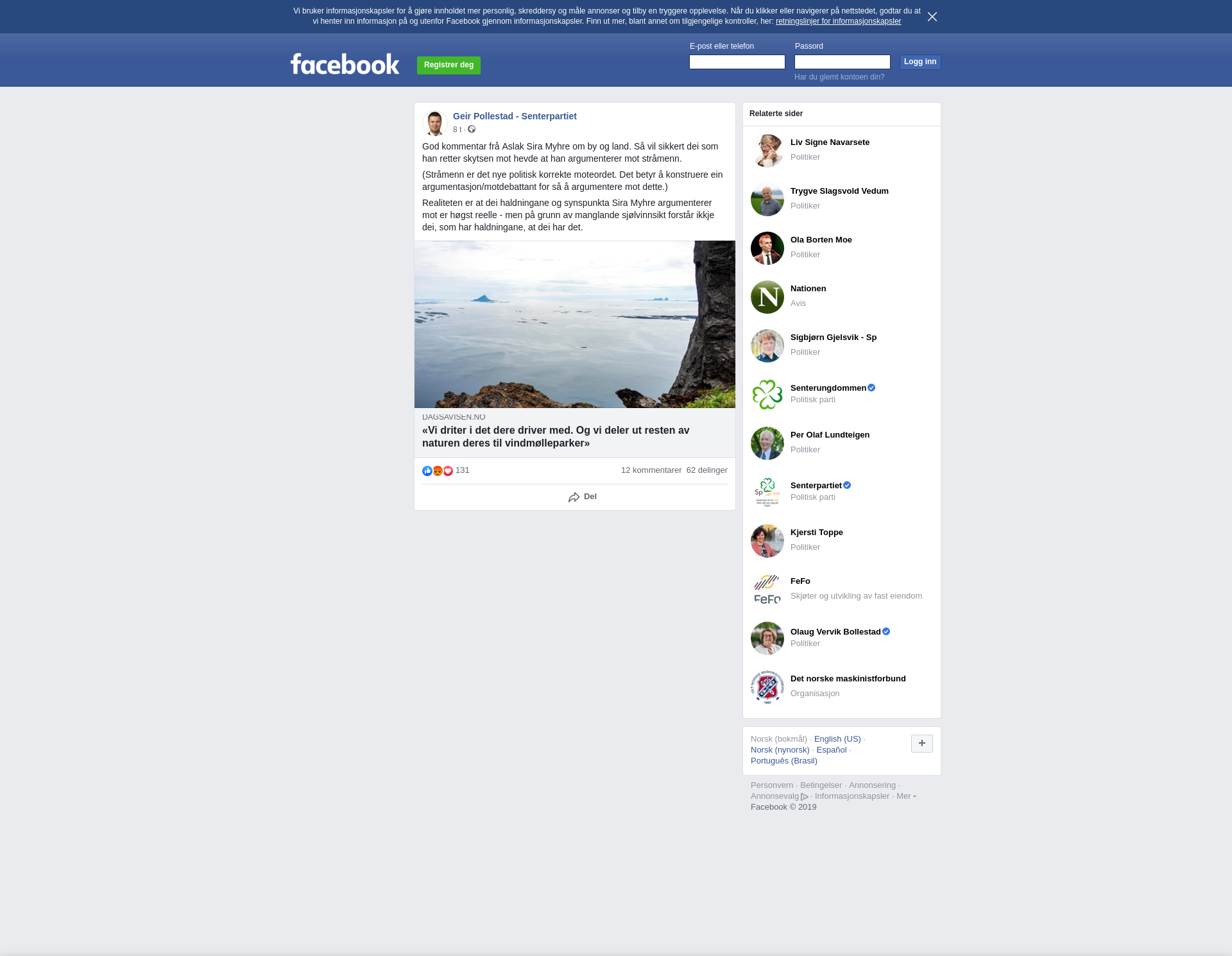The height and width of the screenshot is (956, 1232).
Task: Open Trygve Slagsvold Vedum page name
Action: pos(839,191)
